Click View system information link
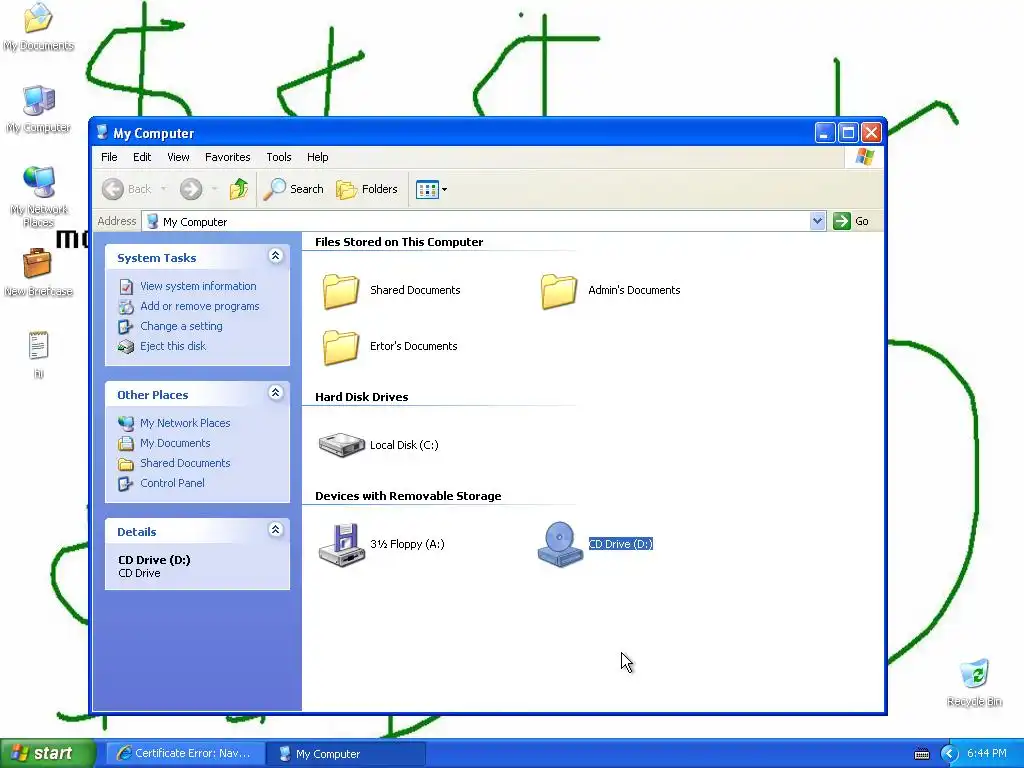This screenshot has width=1024, height=768. 198,286
